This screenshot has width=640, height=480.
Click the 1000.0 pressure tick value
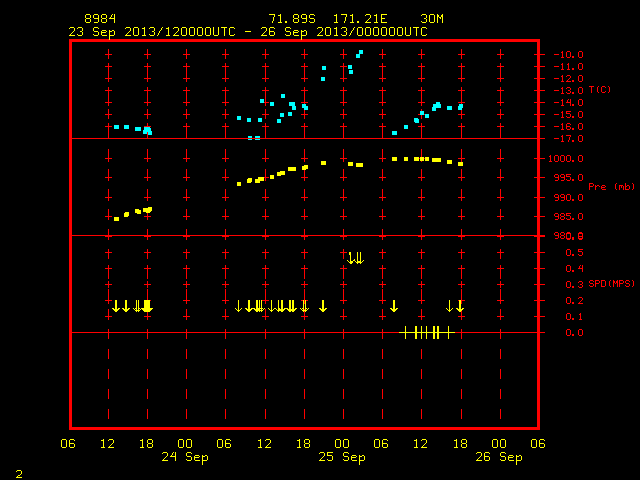coord(566,158)
